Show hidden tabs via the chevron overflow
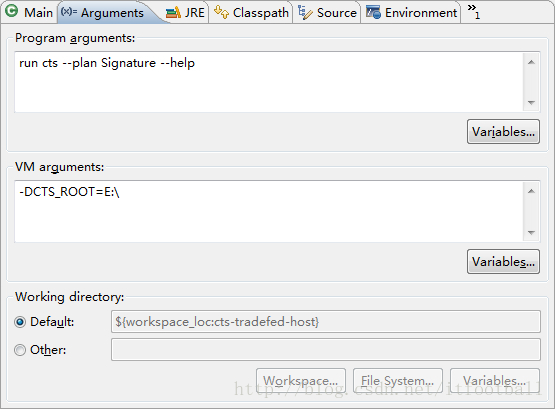 click(x=474, y=11)
